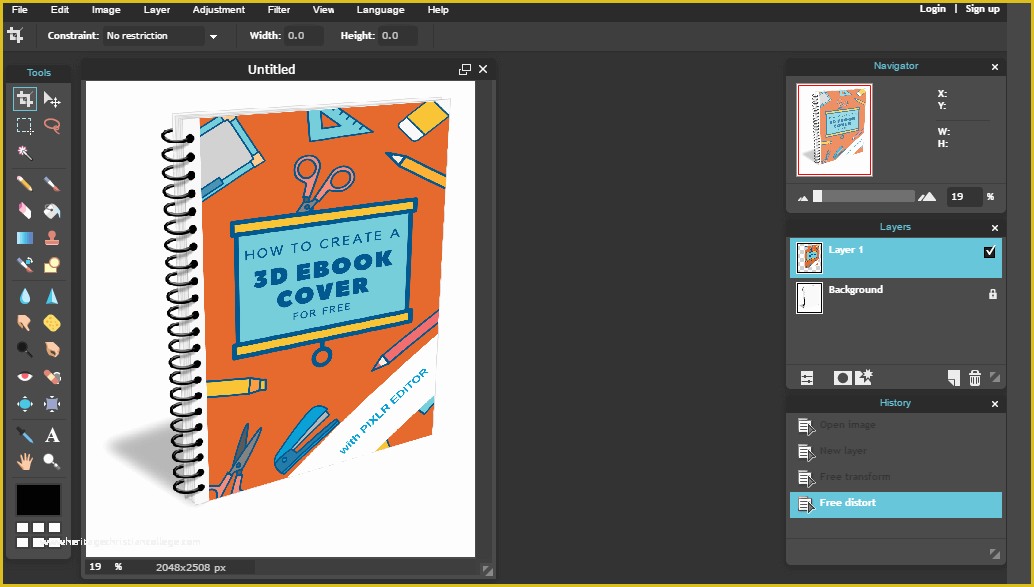
Task: Select the Paint Bucket tool
Action: [x=52, y=210]
